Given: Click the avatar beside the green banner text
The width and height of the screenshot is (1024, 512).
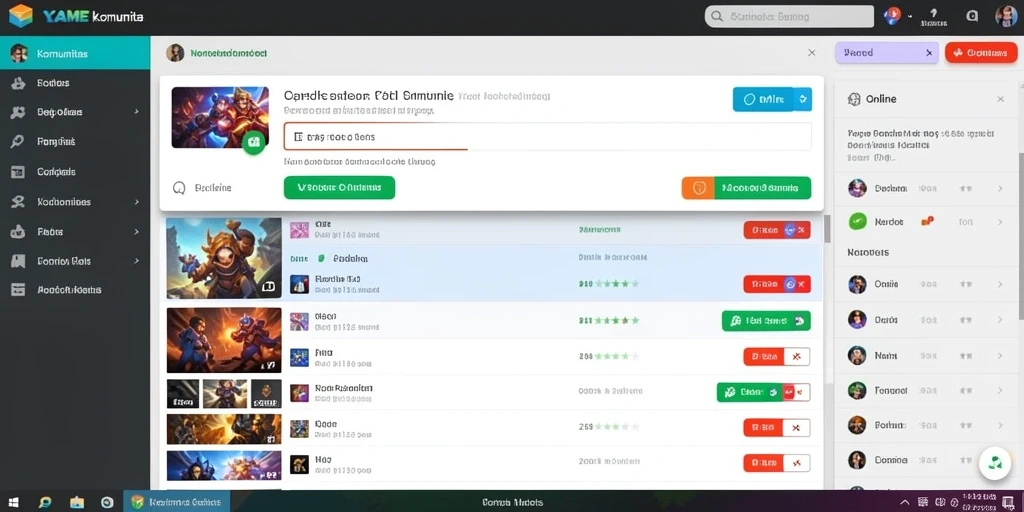Looking at the screenshot, I should [x=175, y=53].
